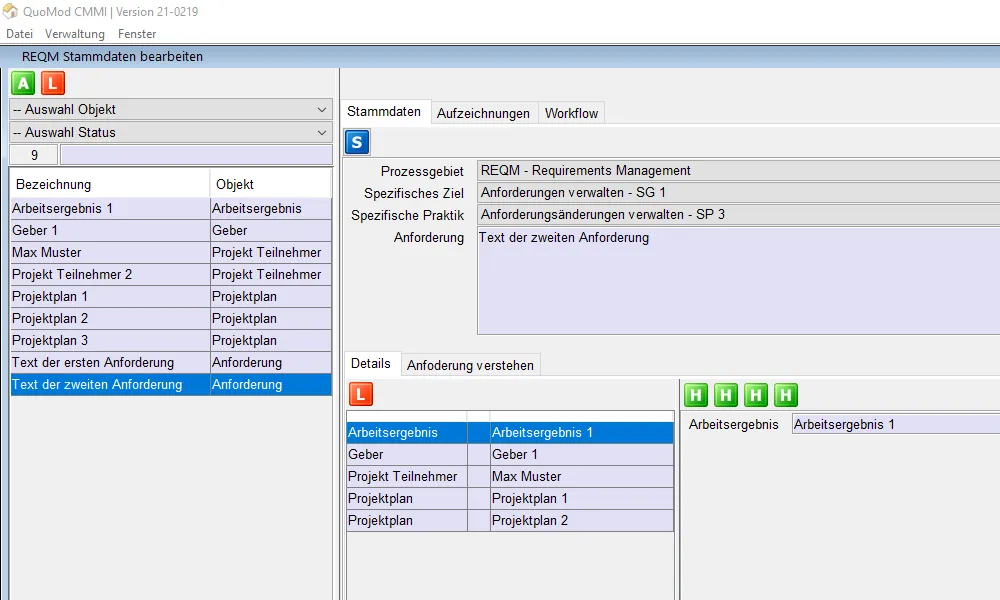This screenshot has width=1000, height=600.
Task: Open the Fenster menu
Action: coord(137,34)
